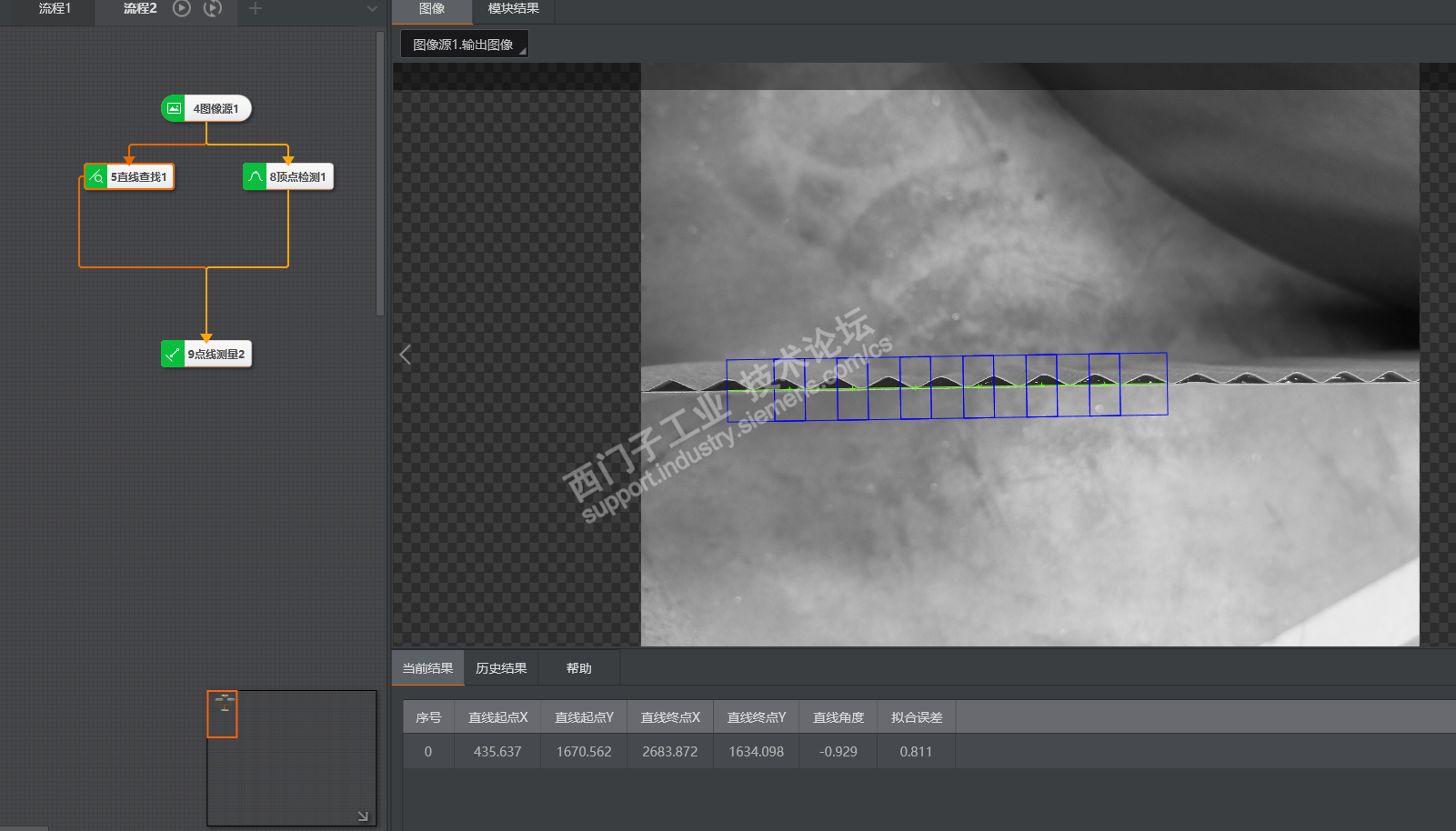Select the 流程2 tab
This screenshot has height=831, width=1456.
[140, 8]
